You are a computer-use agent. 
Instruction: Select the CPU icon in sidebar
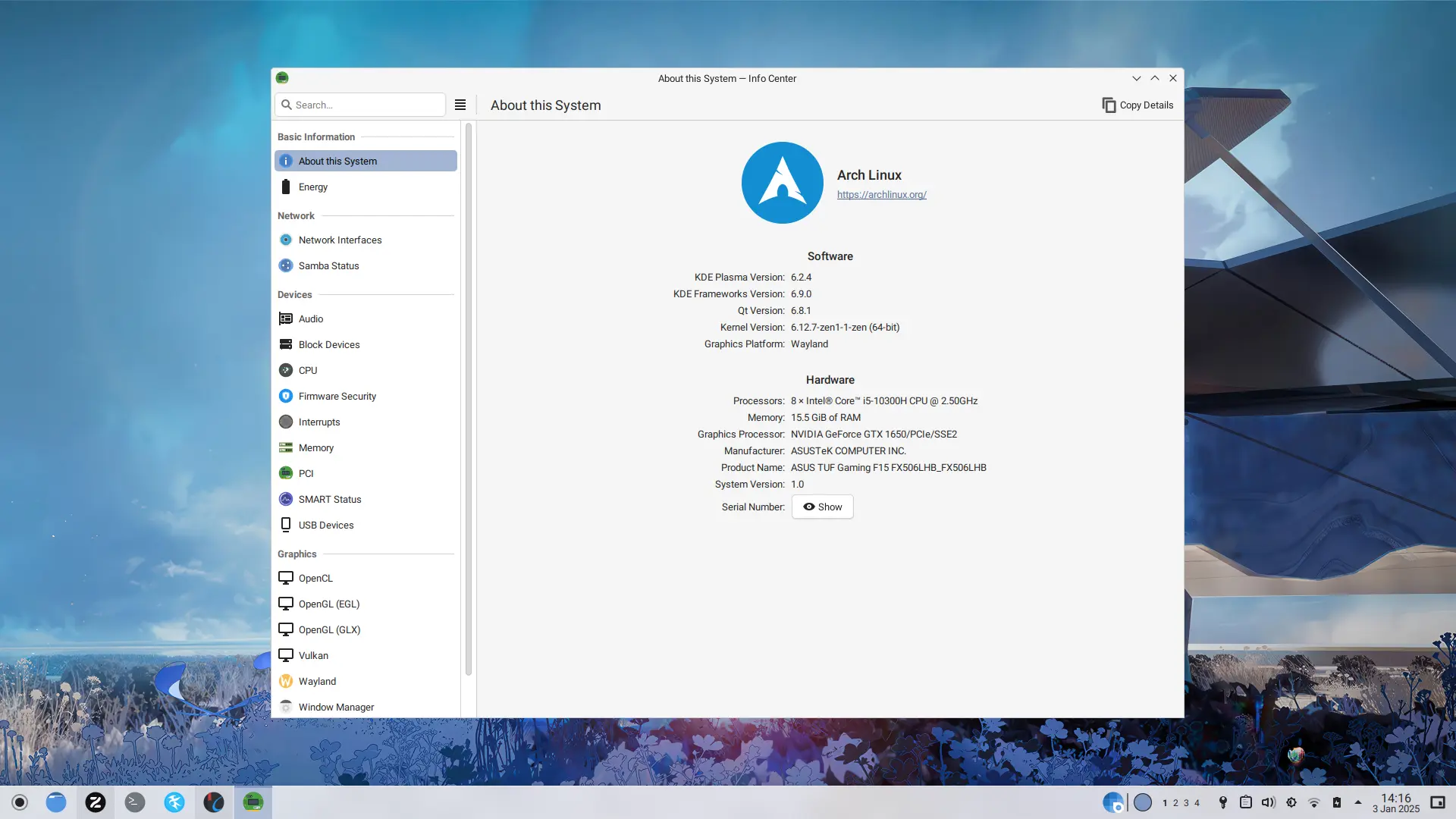tap(286, 370)
